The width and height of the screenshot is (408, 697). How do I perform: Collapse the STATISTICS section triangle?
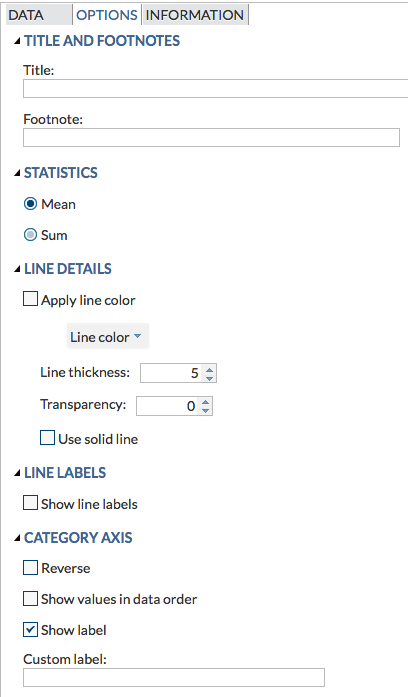(17, 173)
